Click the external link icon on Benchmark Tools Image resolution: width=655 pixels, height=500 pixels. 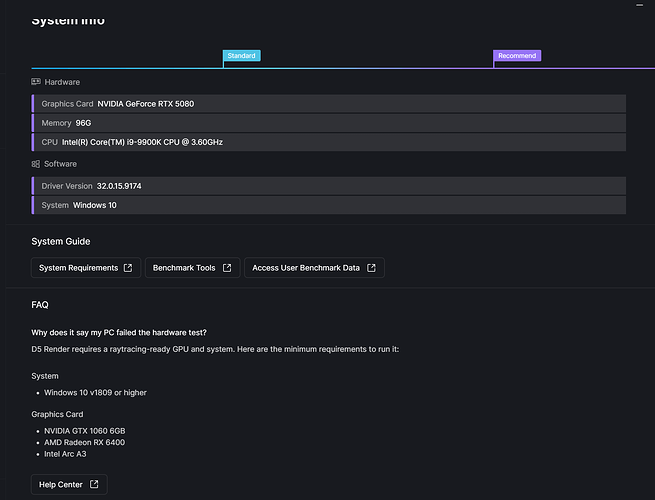click(x=227, y=268)
